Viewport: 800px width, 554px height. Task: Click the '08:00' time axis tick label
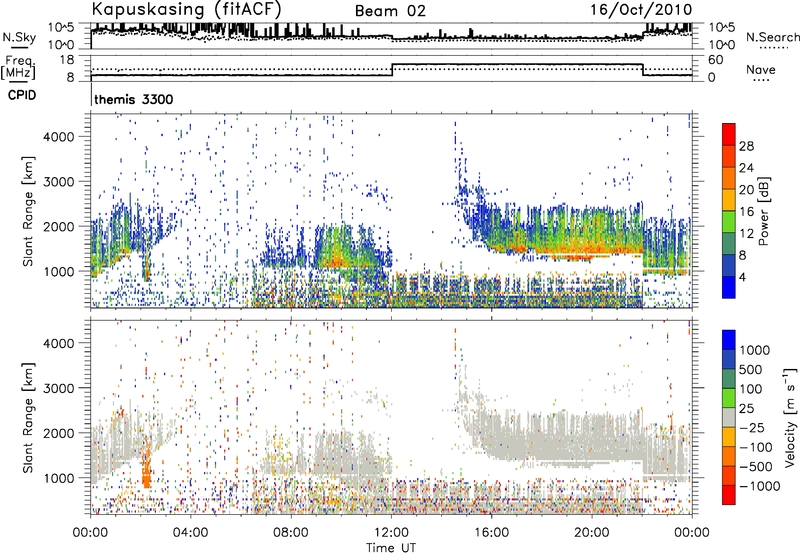pos(291,533)
